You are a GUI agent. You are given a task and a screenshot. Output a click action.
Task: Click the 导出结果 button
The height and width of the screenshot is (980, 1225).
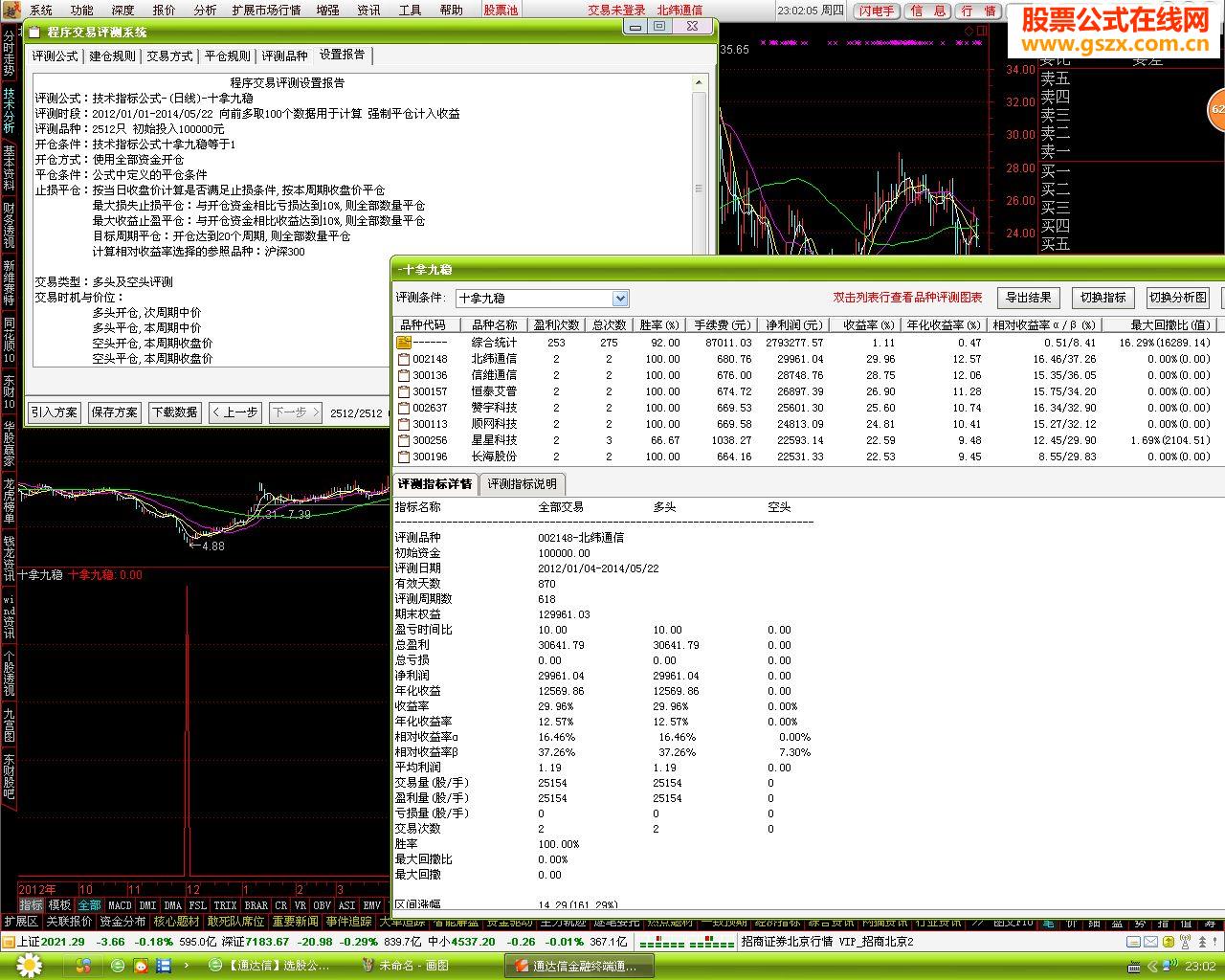1029,298
